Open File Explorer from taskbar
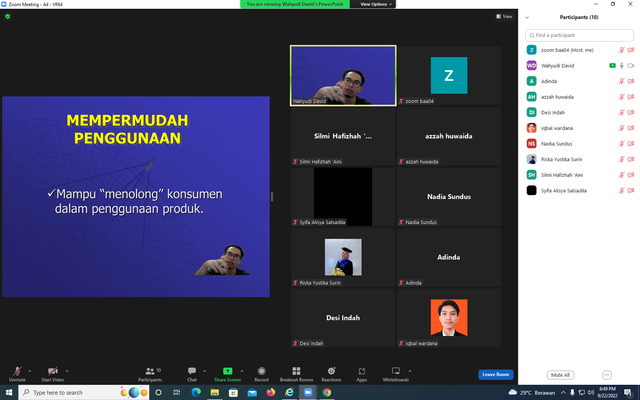The height and width of the screenshot is (400, 640). click(x=215, y=392)
